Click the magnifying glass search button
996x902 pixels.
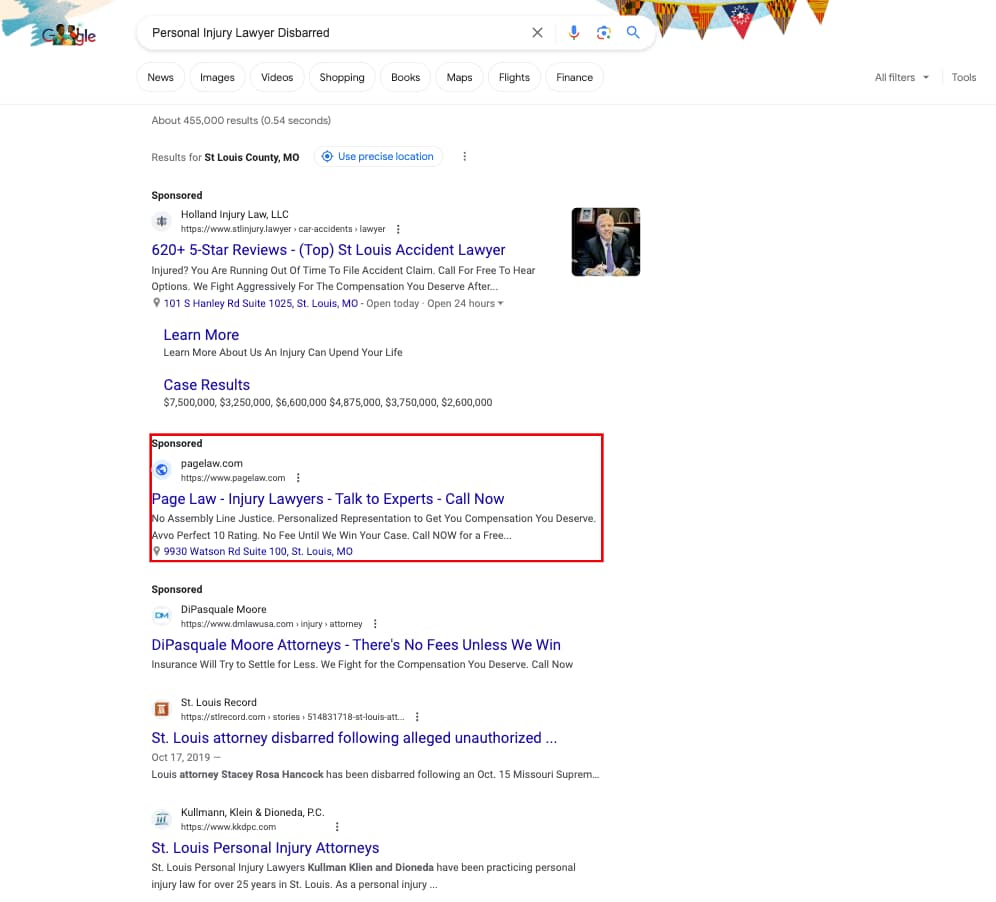[x=633, y=32]
